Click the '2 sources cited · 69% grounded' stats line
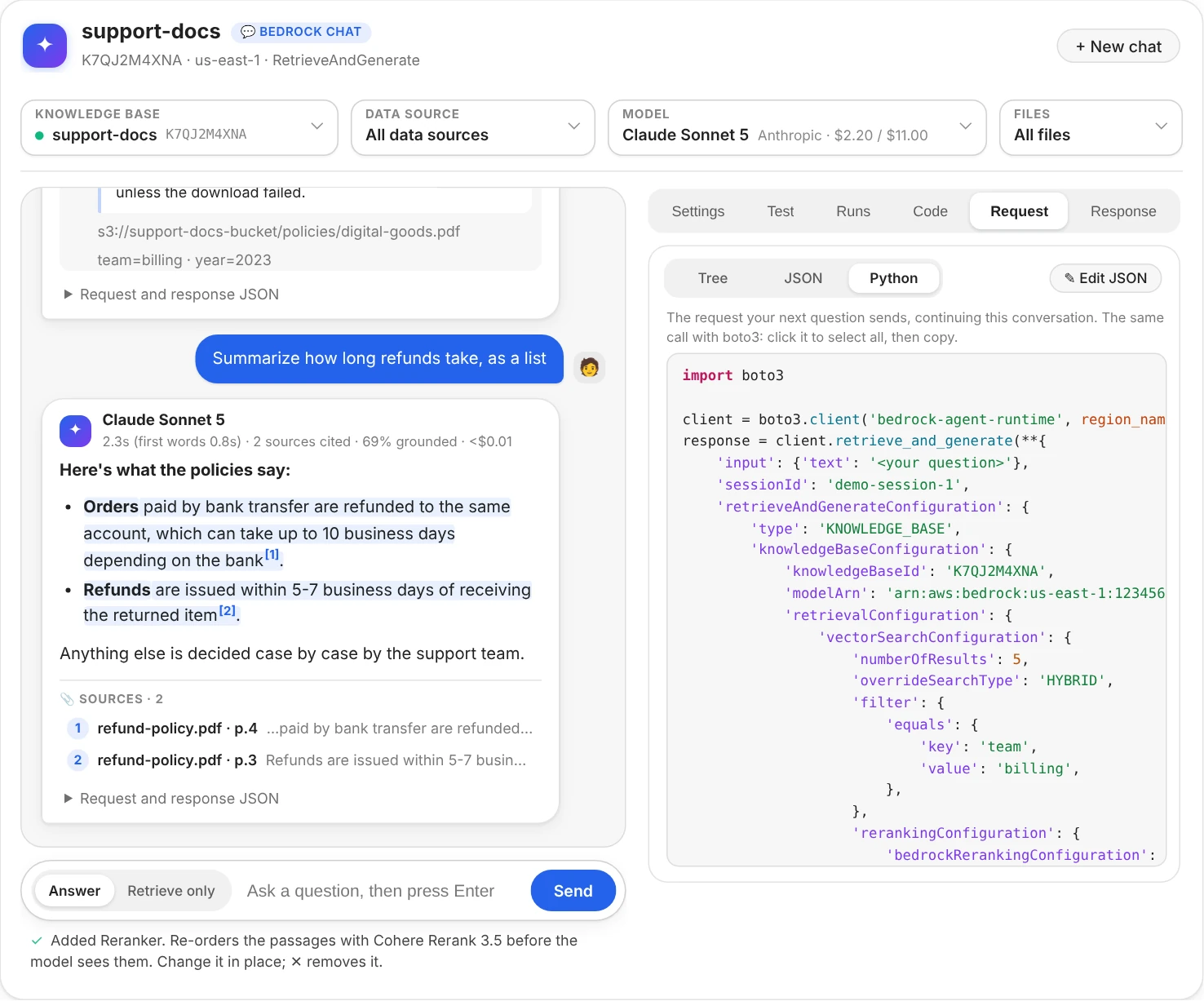1204x1001 pixels. [308, 441]
